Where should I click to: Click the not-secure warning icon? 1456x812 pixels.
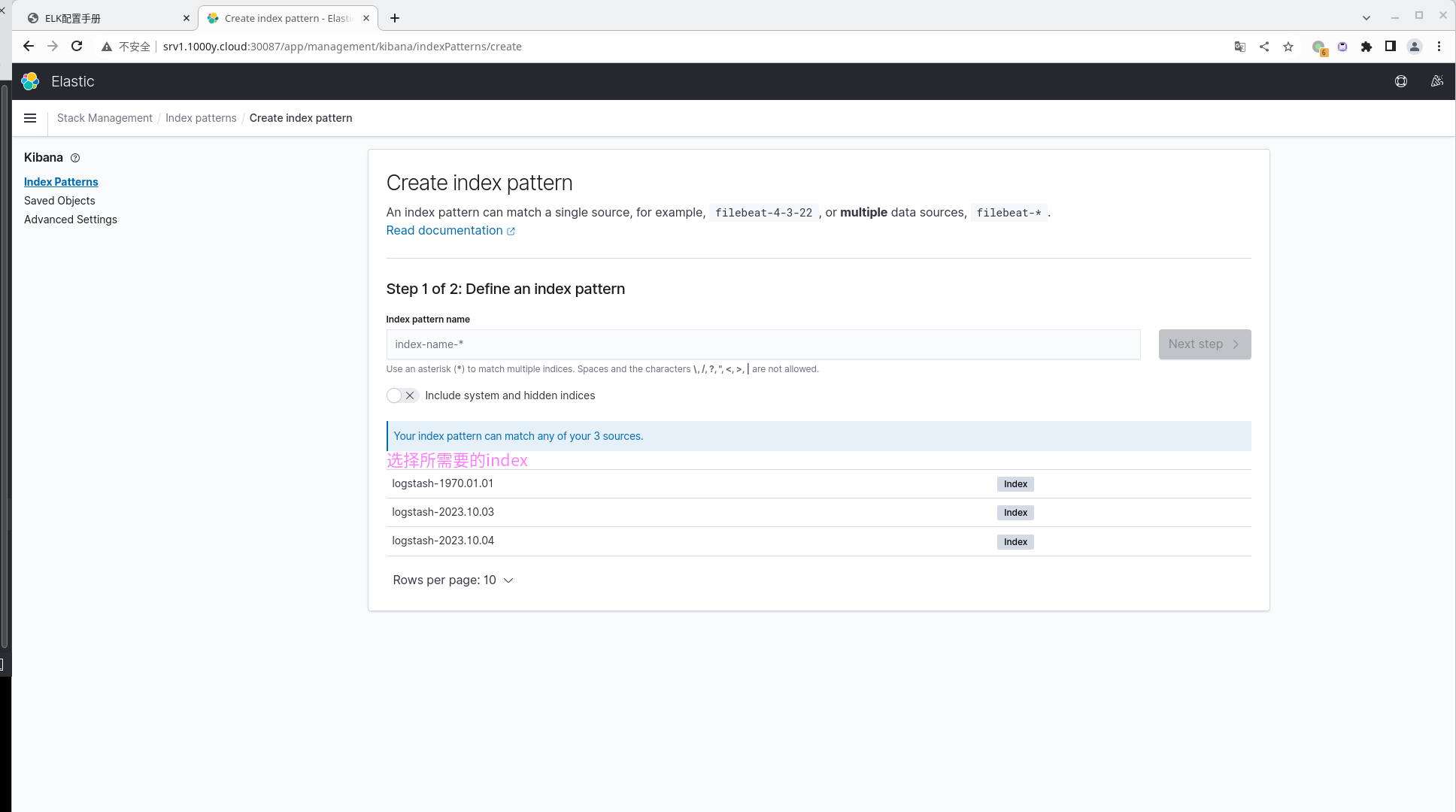point(107,47)
